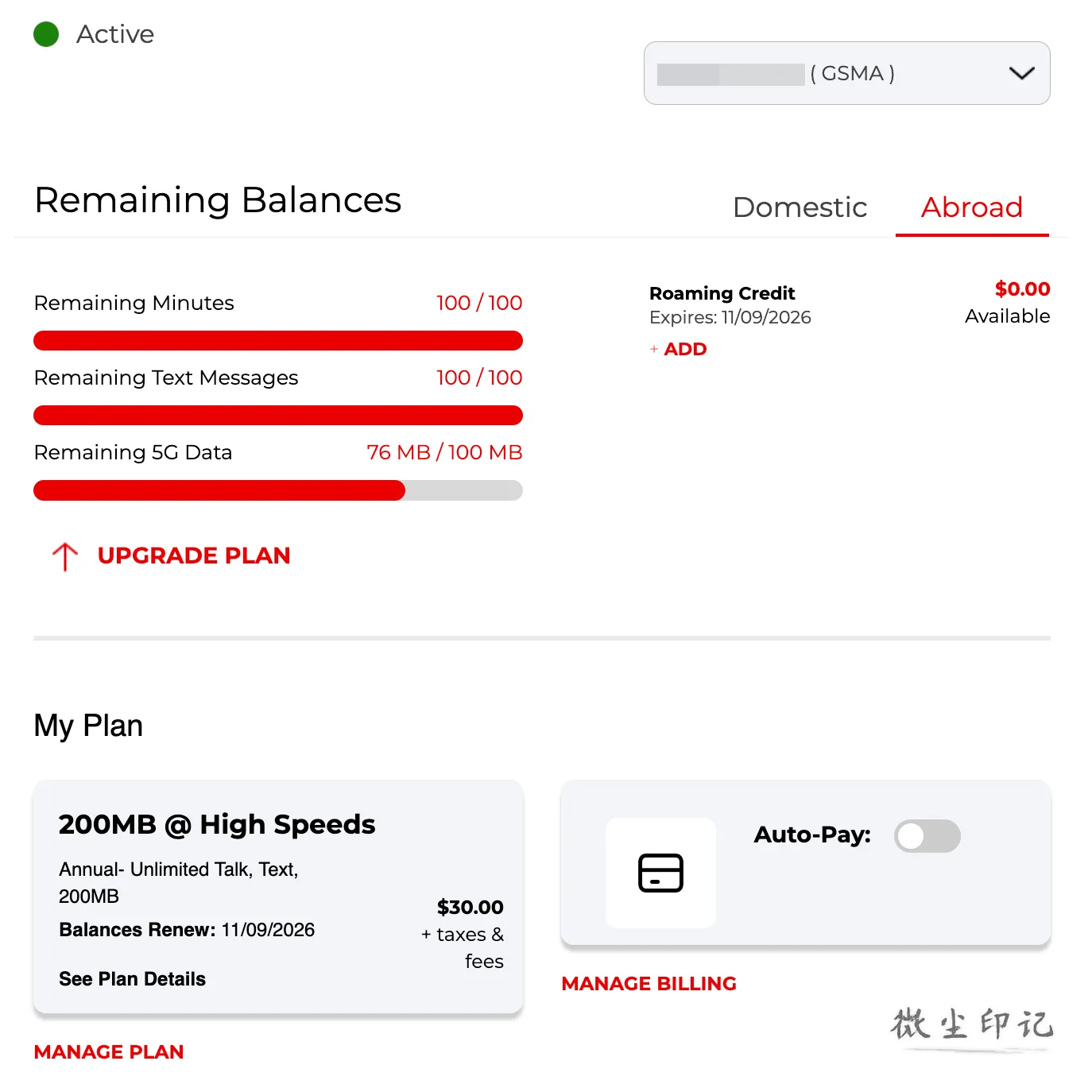Click MANAGE PLAN link
This screenshot has width=1092, height=1092.
click(109, 1052)
